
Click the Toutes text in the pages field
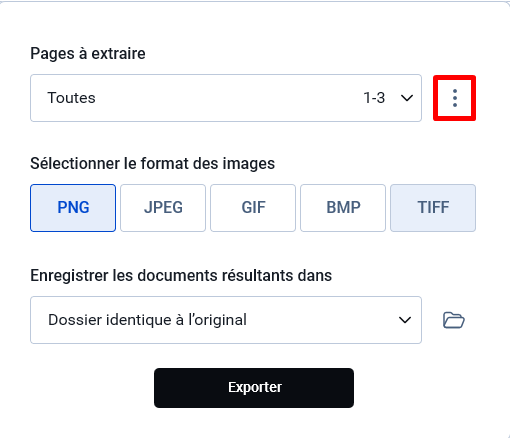pos(71,98)
